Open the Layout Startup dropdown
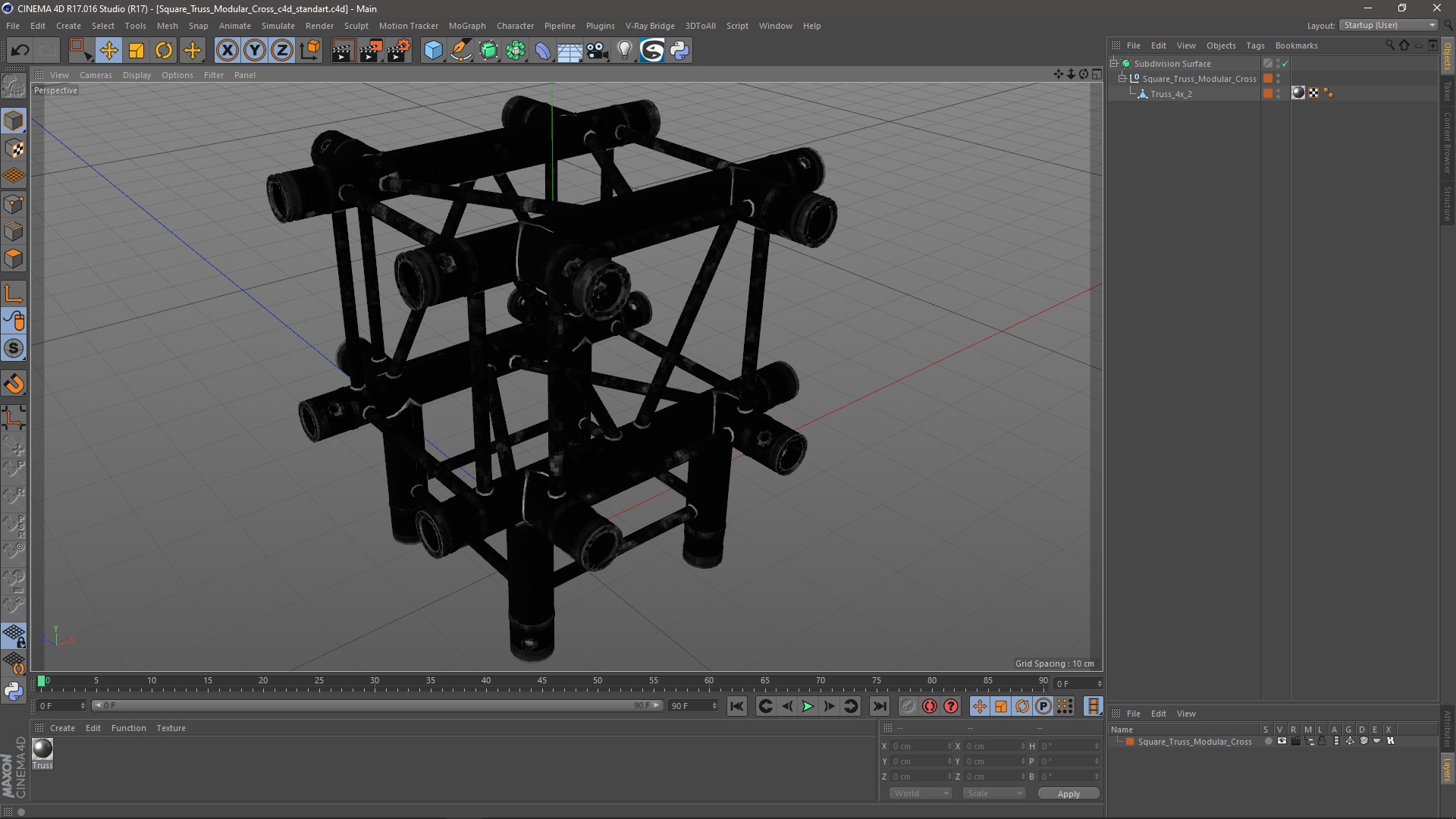Viewport: 1456px width, 819px height. (x=1389, y=25)
